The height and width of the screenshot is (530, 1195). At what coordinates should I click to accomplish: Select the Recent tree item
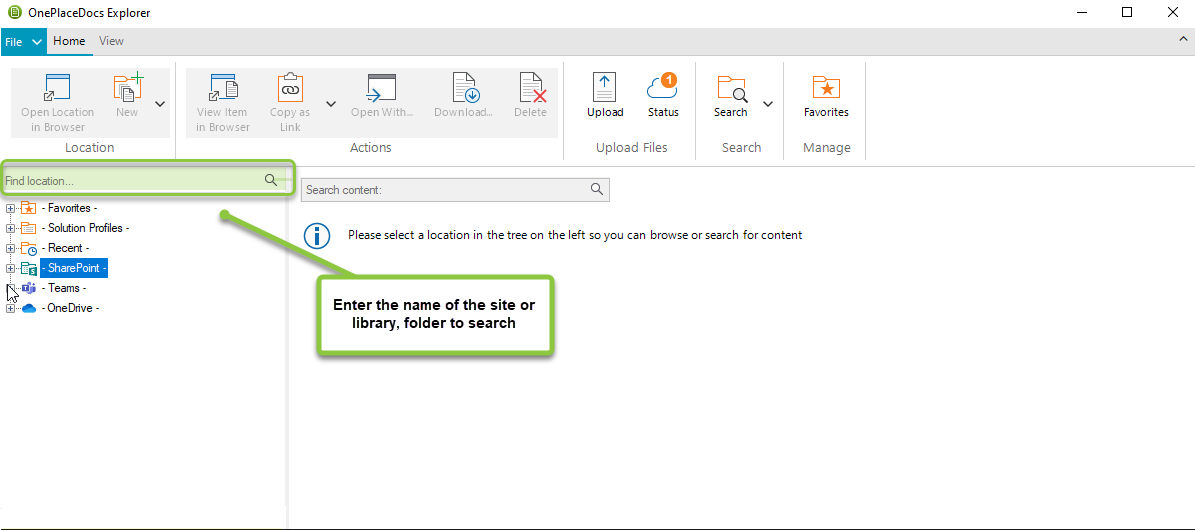(66, 248)
